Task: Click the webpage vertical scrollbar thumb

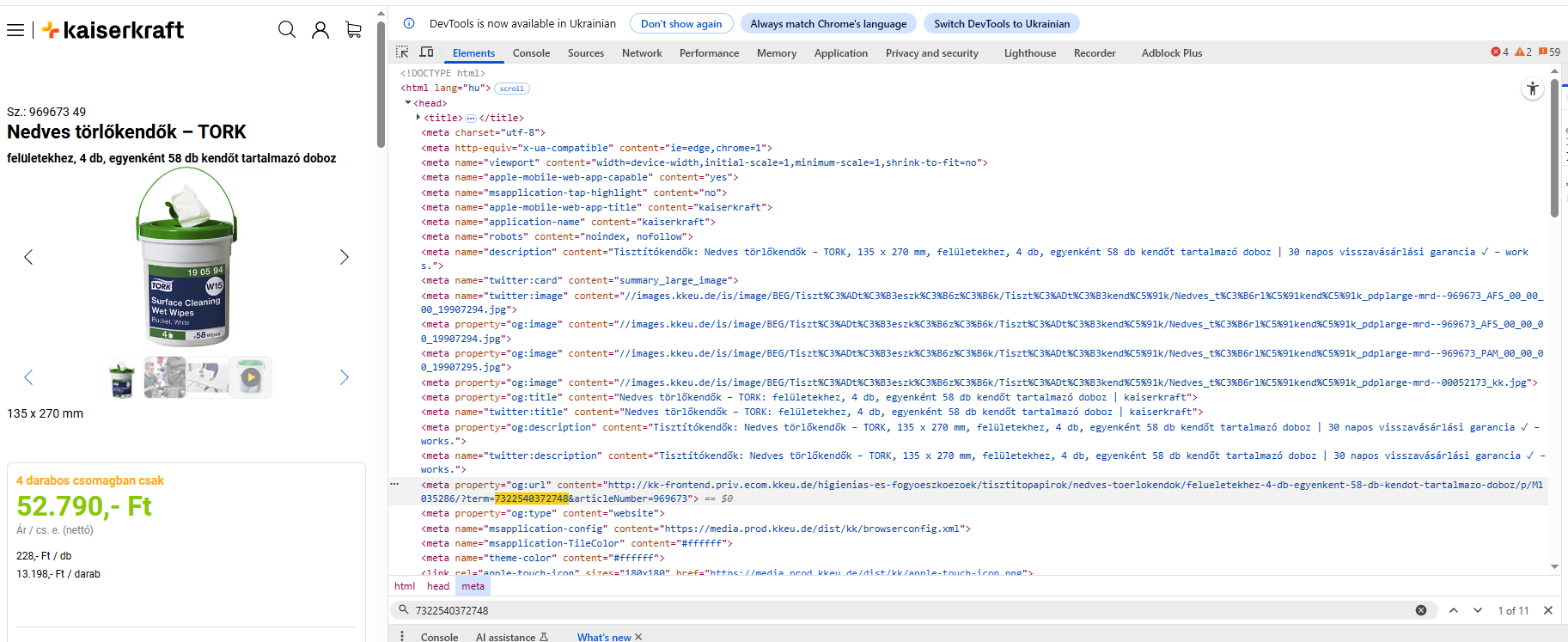Action: tap(381, 84)
